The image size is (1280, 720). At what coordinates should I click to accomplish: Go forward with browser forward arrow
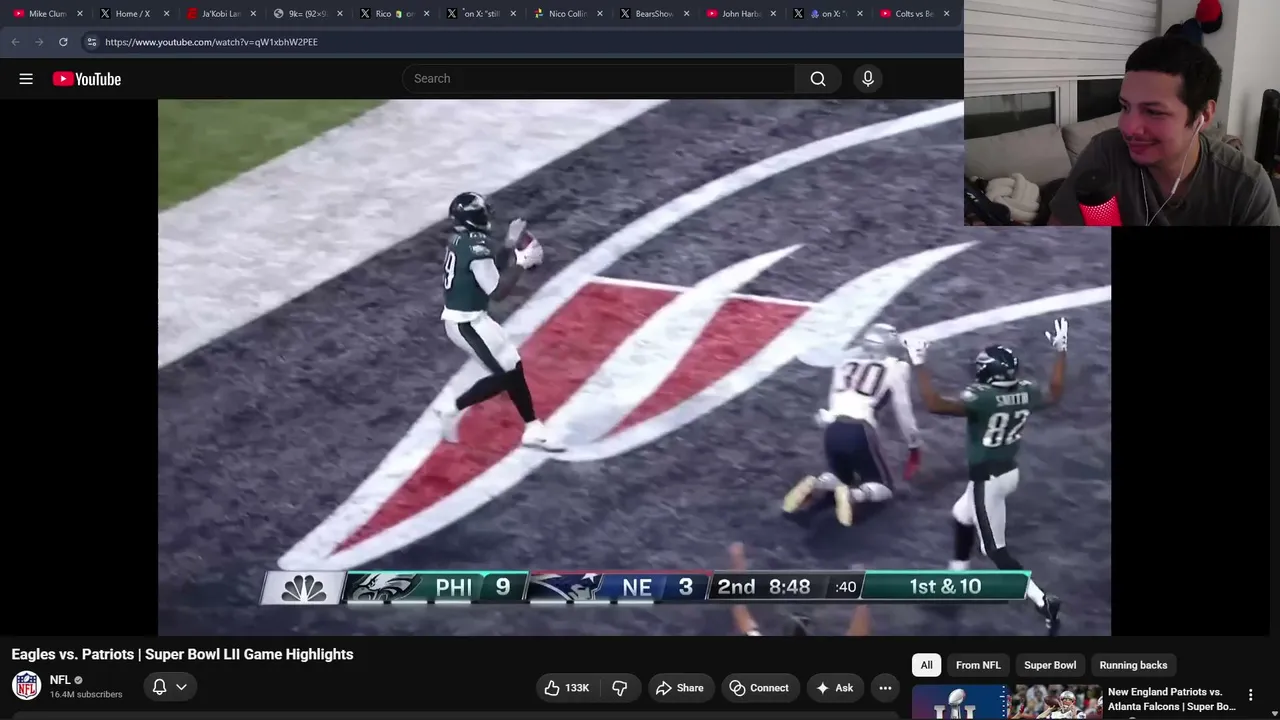39,42
